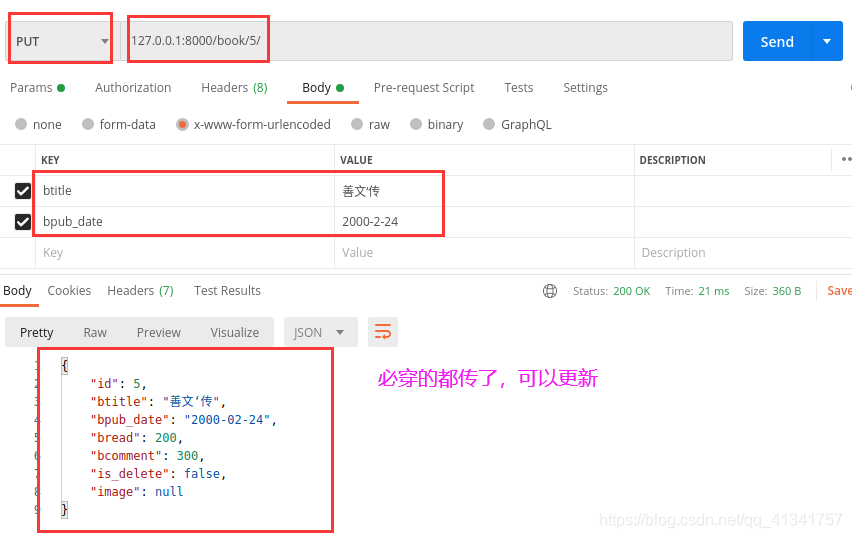Click the empty Description placeholder field
The image size is (852, 538).
pyautogui.click(x=743, y=253)
